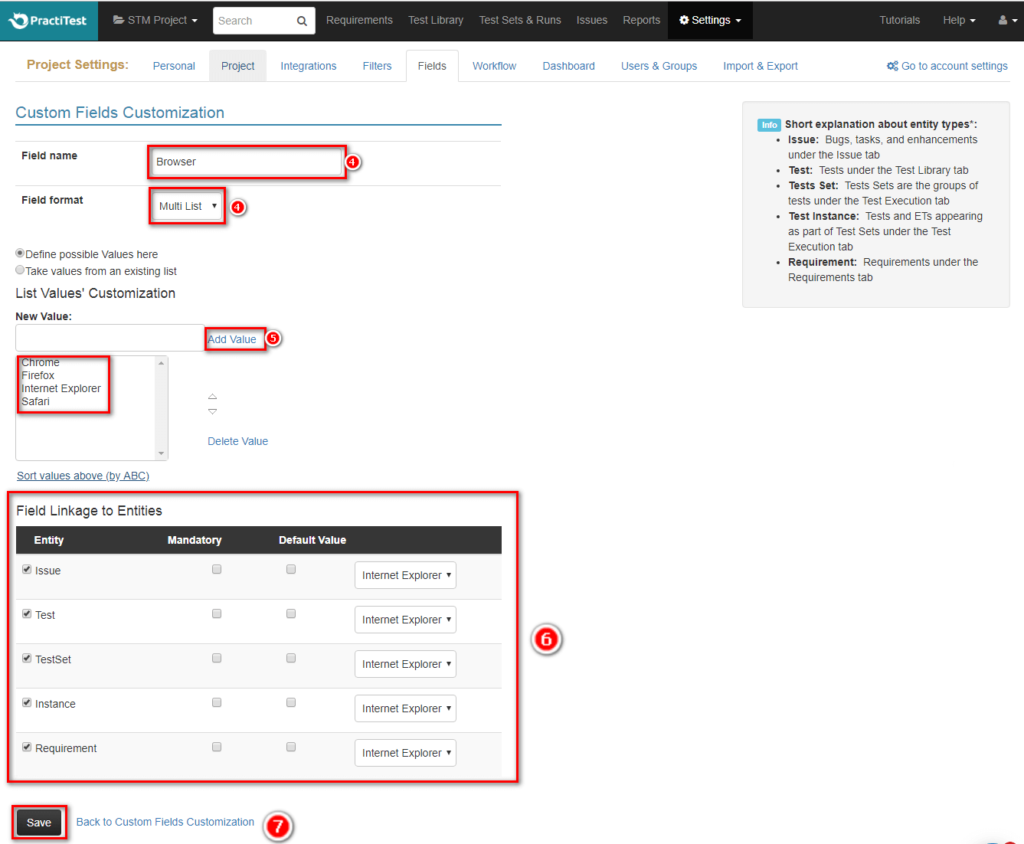Uncheck the Issue entity checkbox
1024x844 pixels.
[27, 569]
